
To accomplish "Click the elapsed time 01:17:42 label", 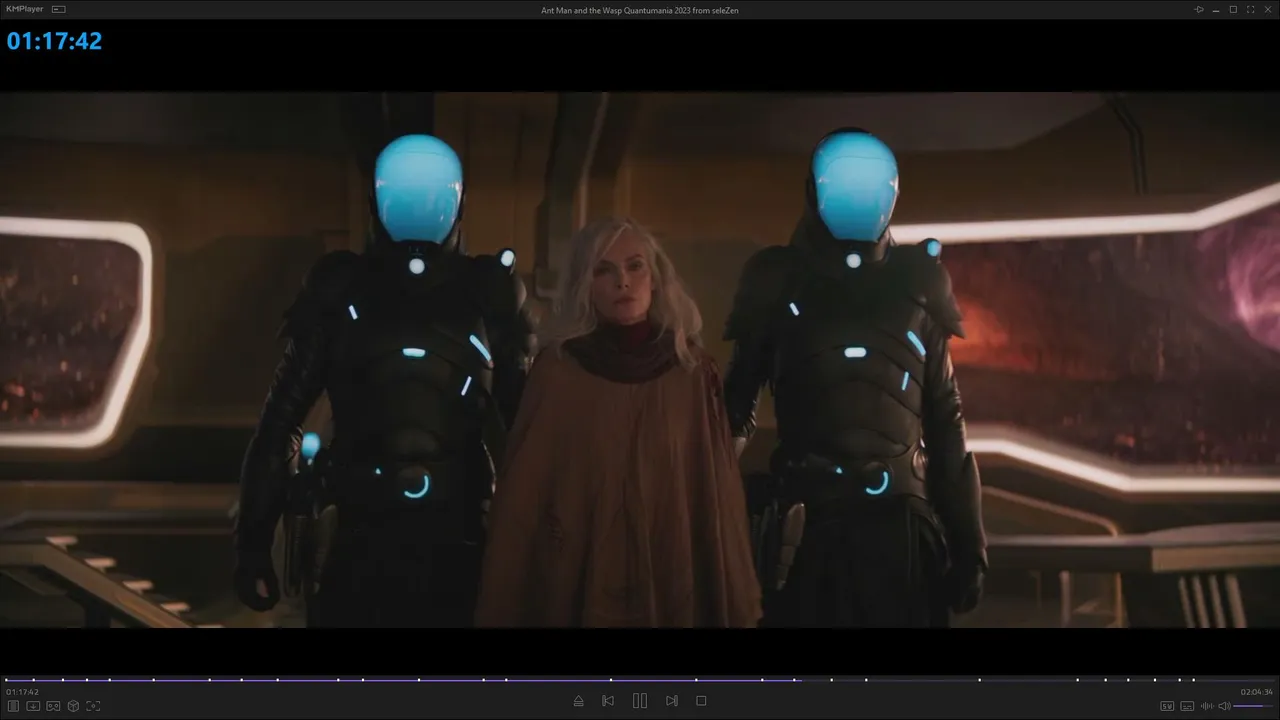I will click(22, 692).
